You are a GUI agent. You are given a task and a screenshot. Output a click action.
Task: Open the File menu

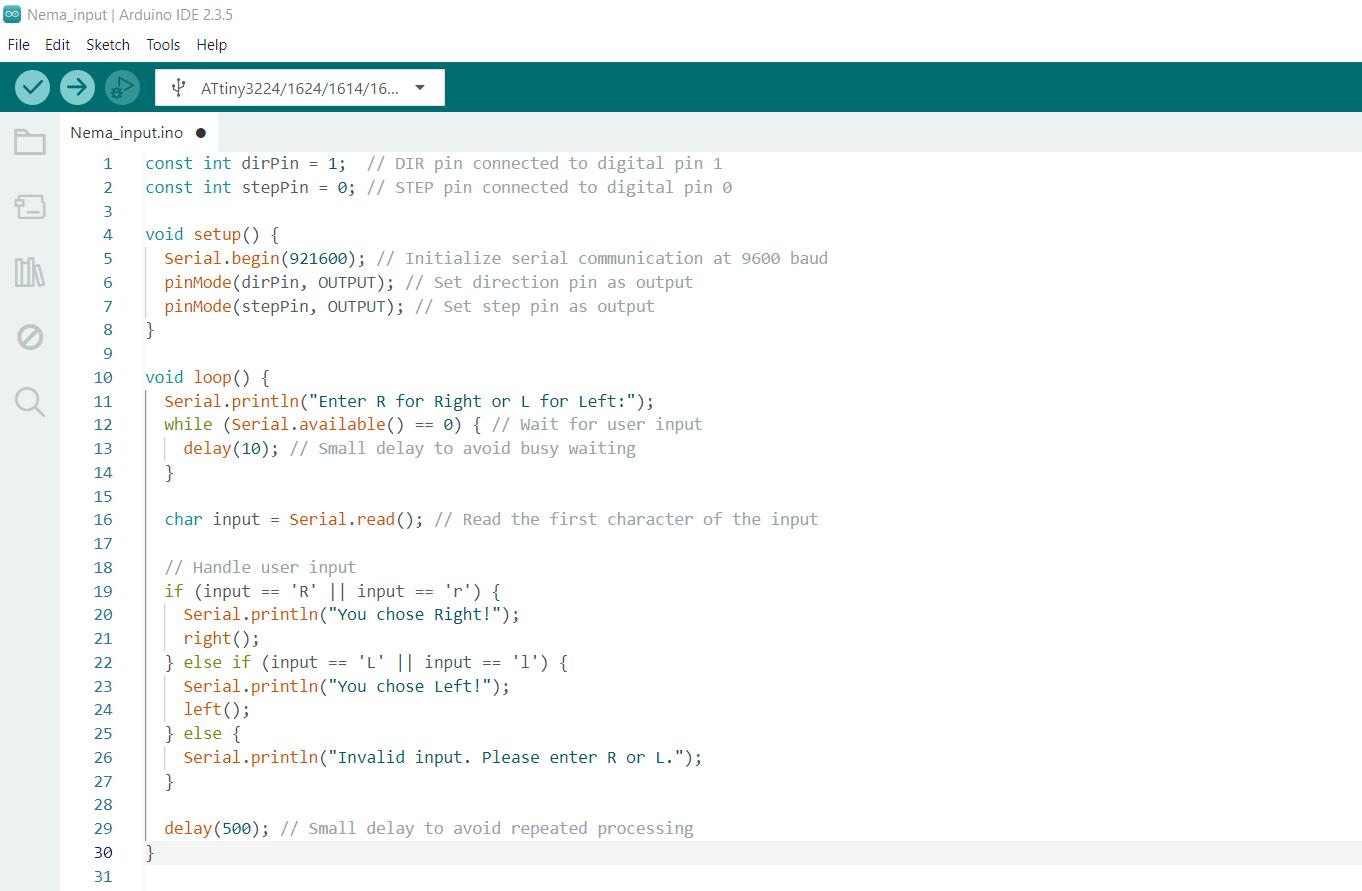(x=18, y=45)
